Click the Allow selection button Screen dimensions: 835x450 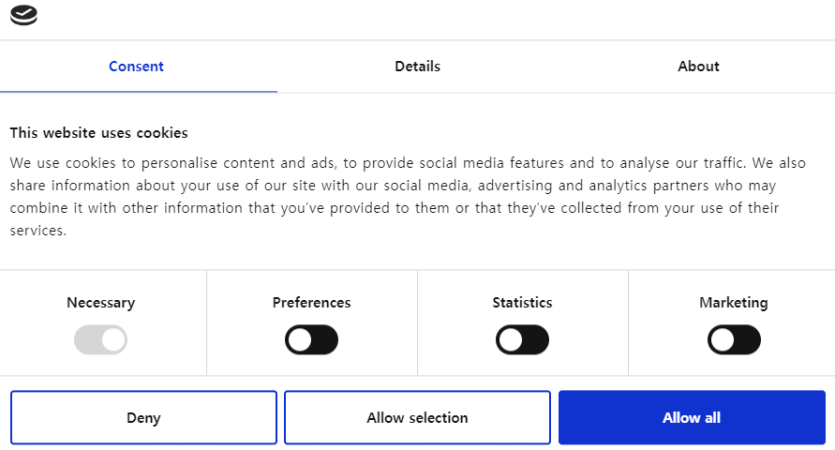tap(418, 418)
